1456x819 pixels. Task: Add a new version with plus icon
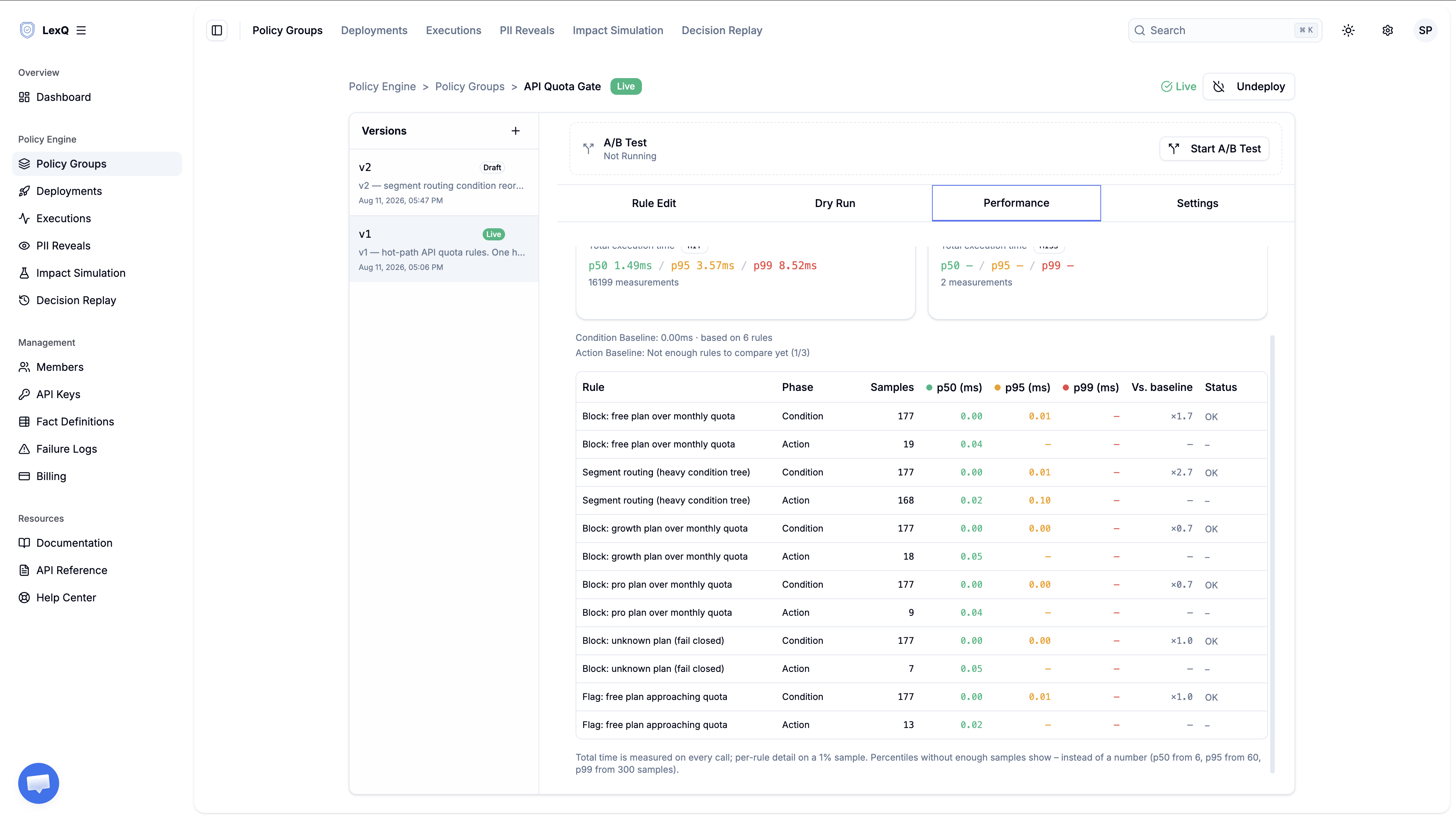point(516,131)
